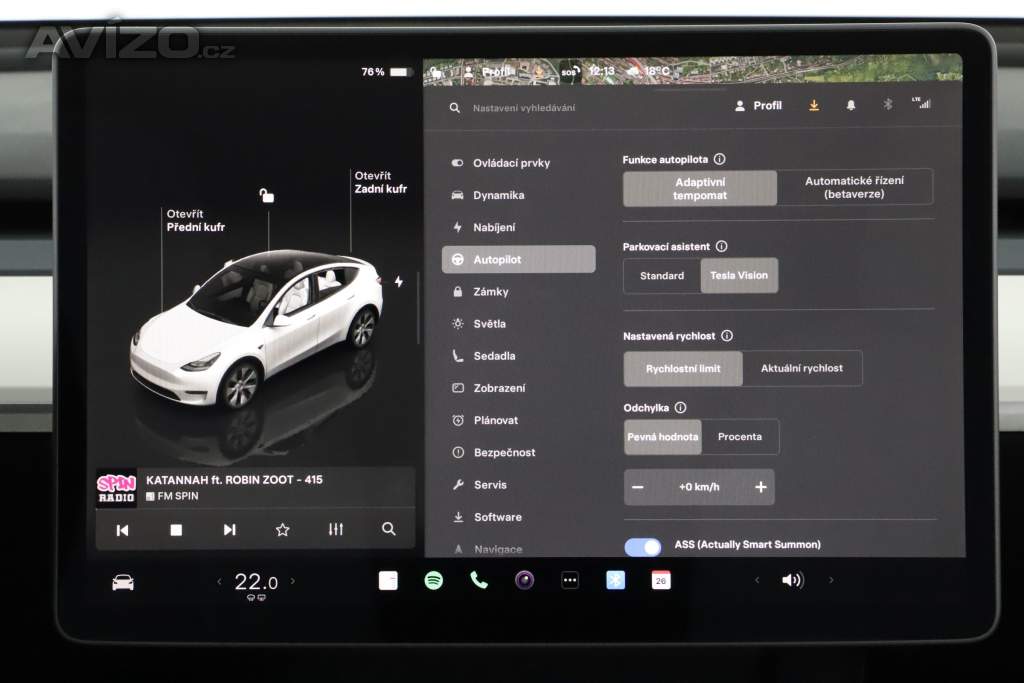Open the Phone app

(479, 580)
